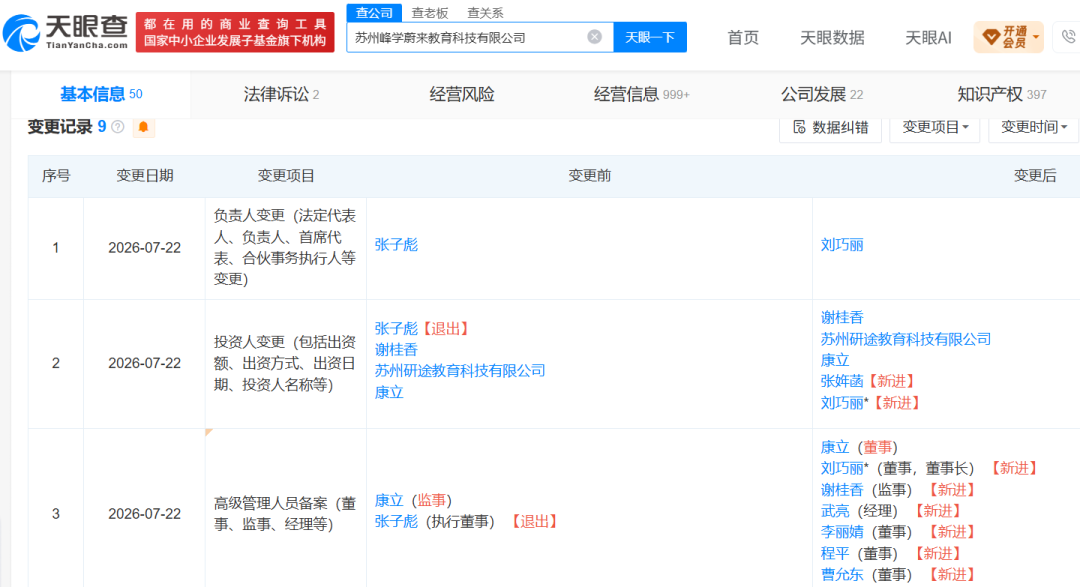This screenshot has height=587, width=1080.
Task: Open the 经营信息 tab
Action: [x=641, y=94]
